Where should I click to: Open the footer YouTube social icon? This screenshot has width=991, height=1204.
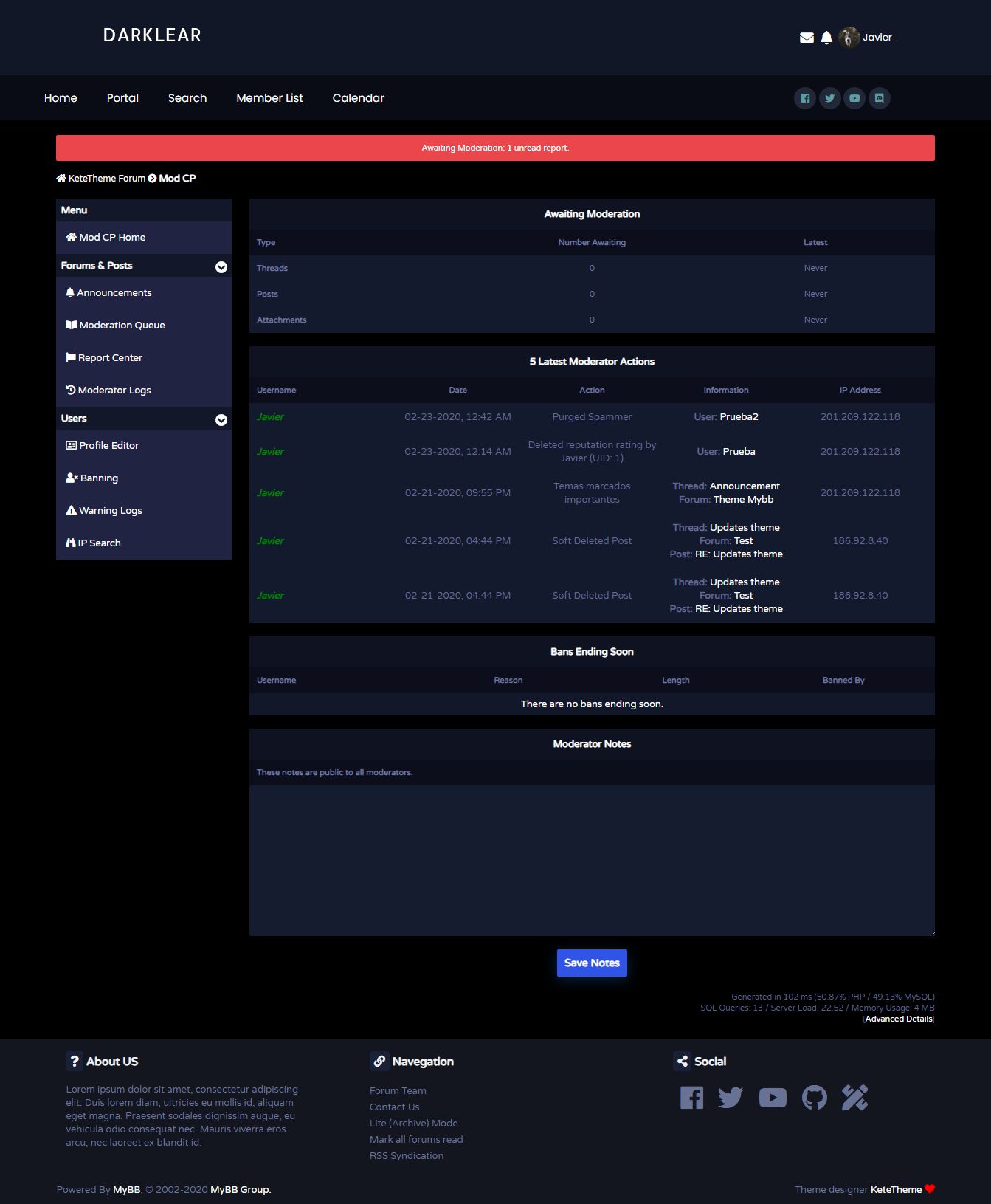[x=773, y=1098]
